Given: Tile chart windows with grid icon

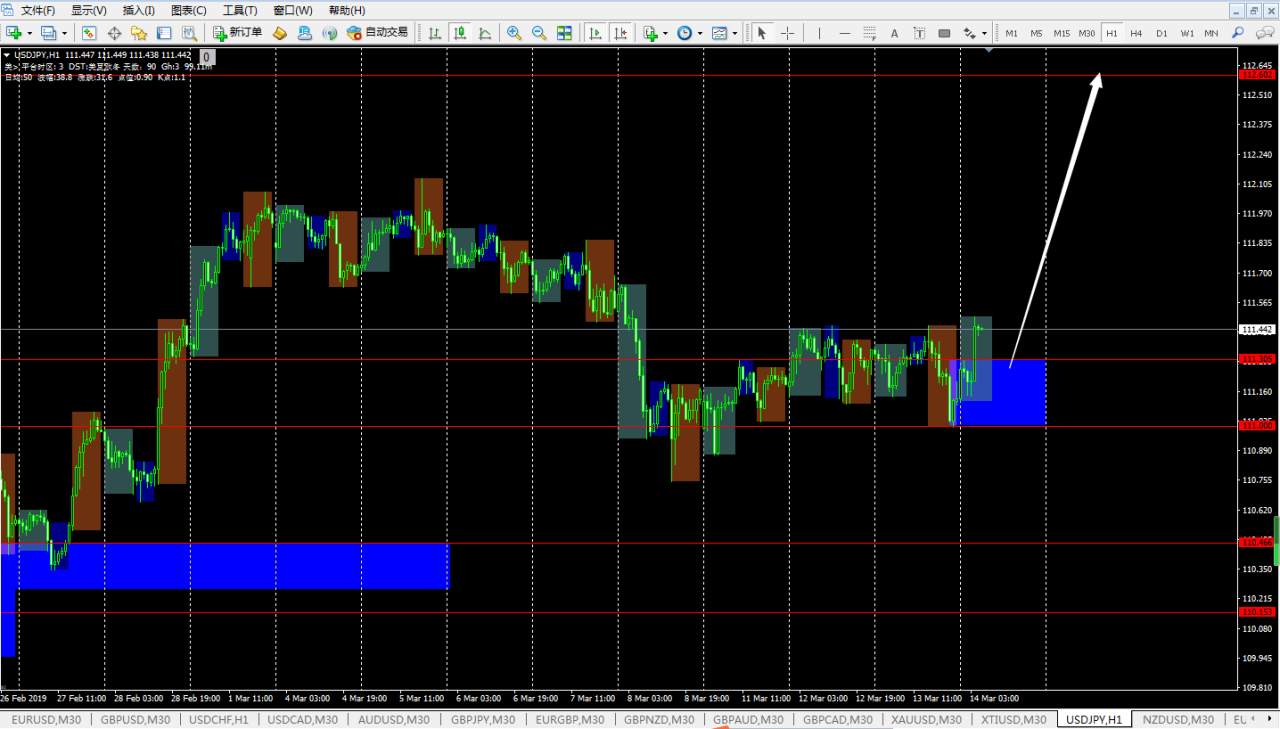Looking at the screenshot, I should tap(564, 33).
